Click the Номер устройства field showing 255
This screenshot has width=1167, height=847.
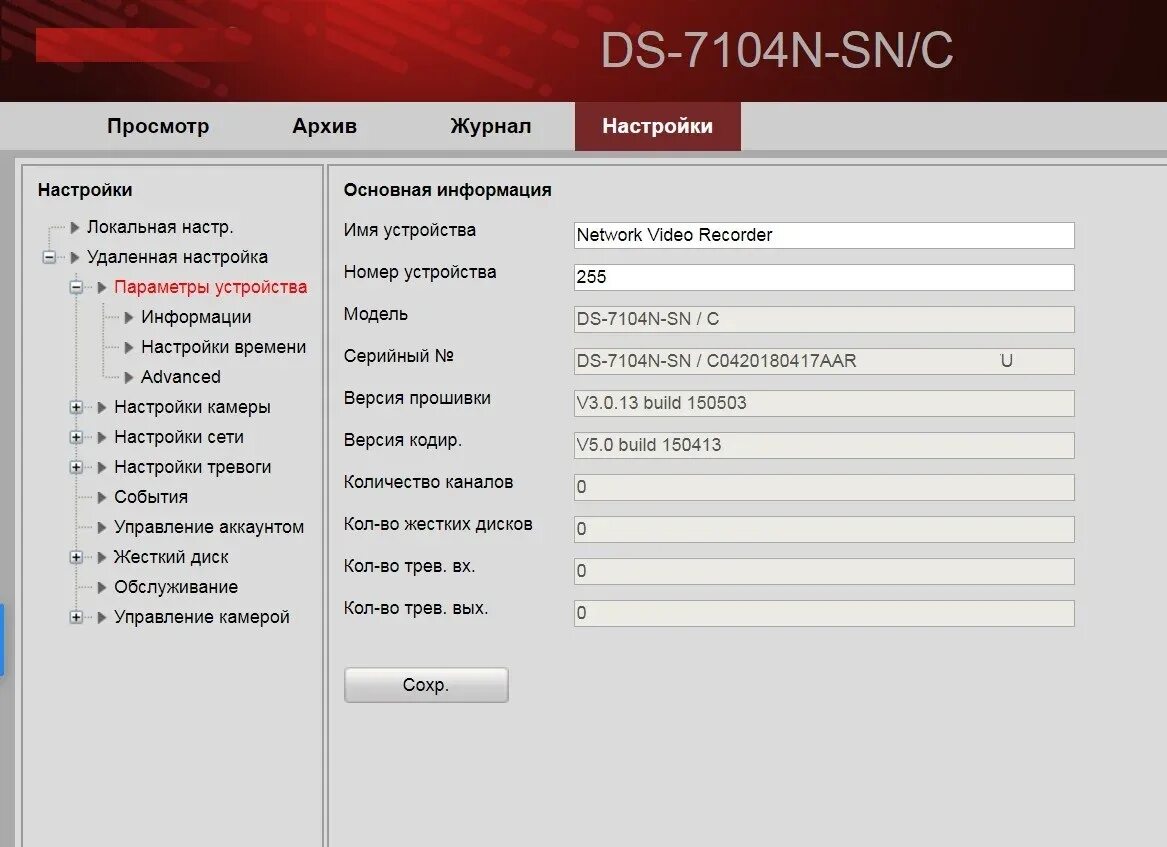point(824,277)
